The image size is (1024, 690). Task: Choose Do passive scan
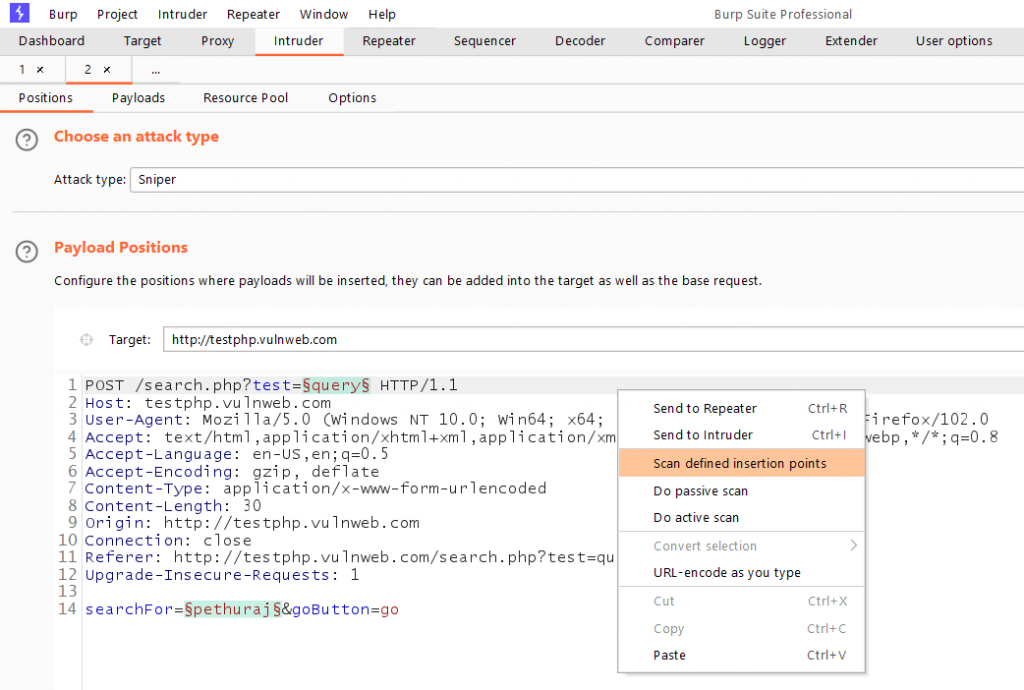click(741, 491)
